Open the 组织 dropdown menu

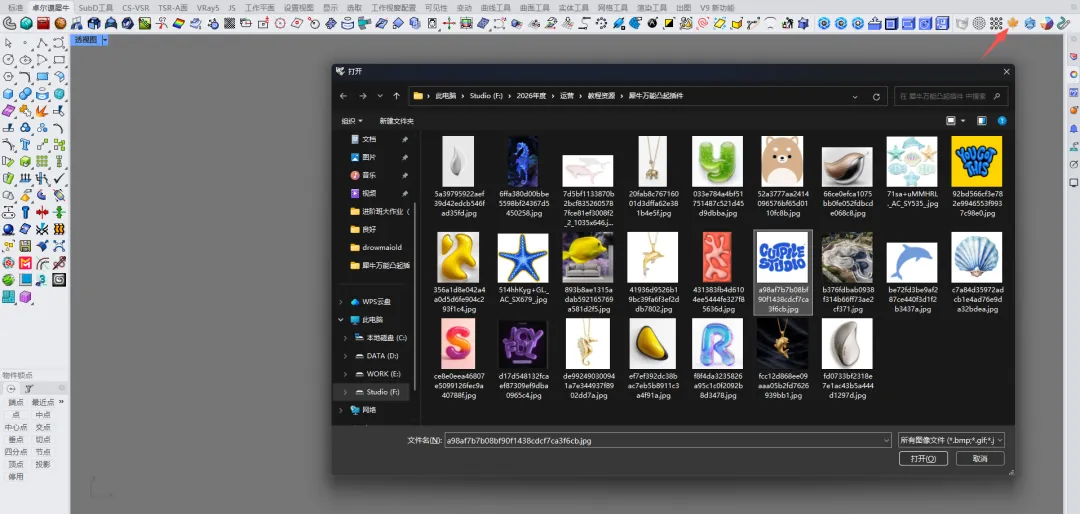point(352,121)
